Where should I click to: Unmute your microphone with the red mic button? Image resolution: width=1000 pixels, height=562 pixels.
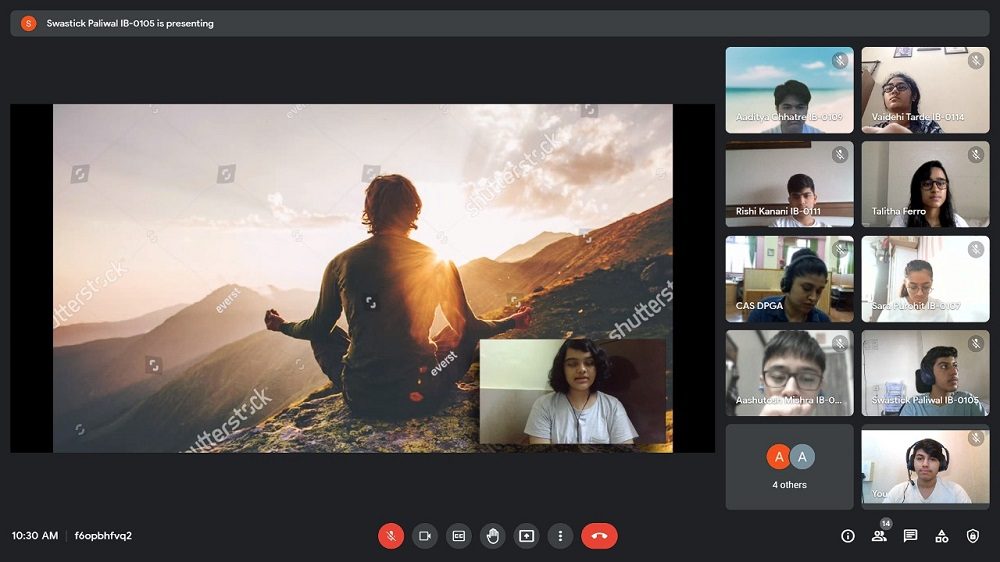point(391,536)
